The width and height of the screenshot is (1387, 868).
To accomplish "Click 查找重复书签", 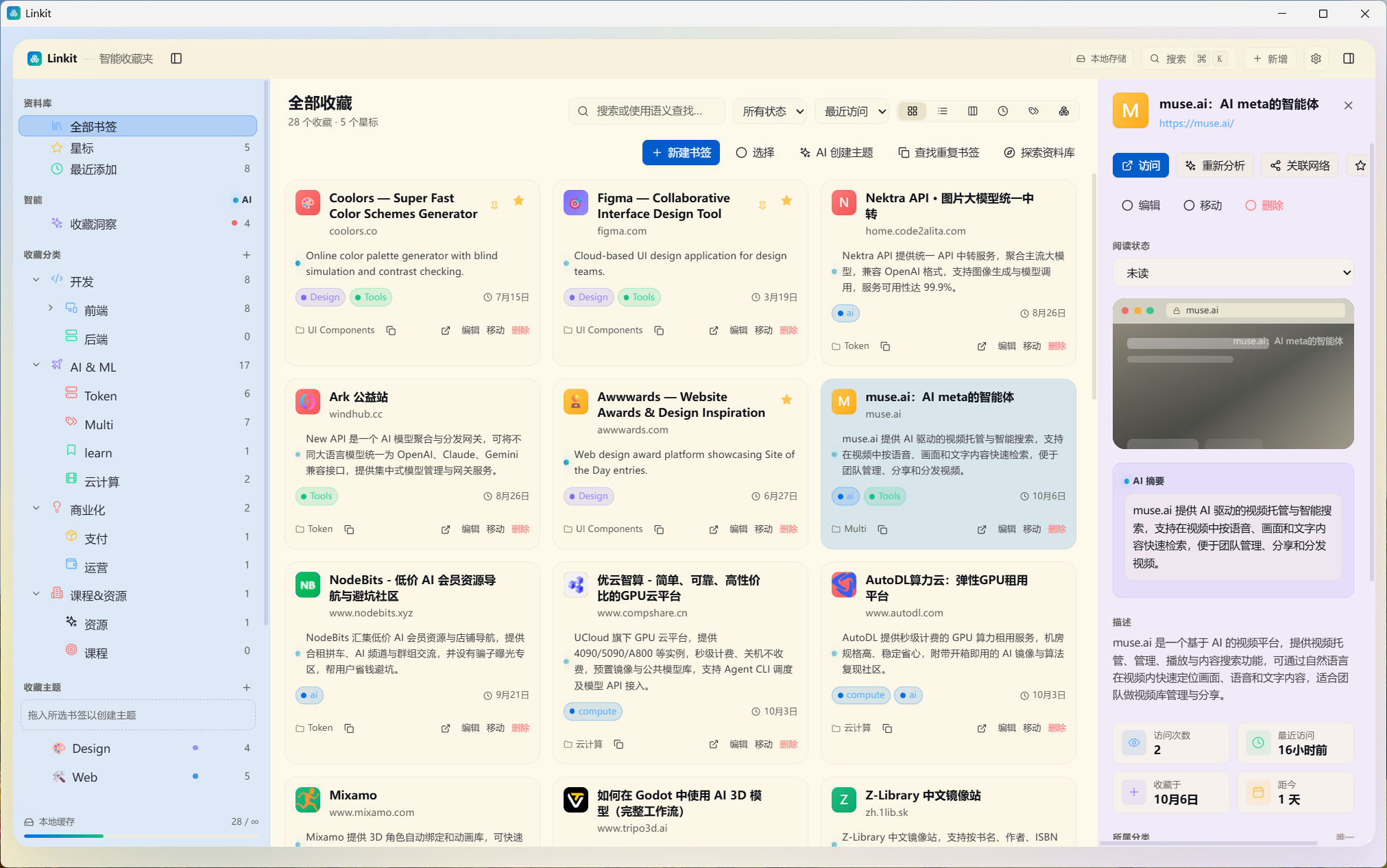I will 939,152.
